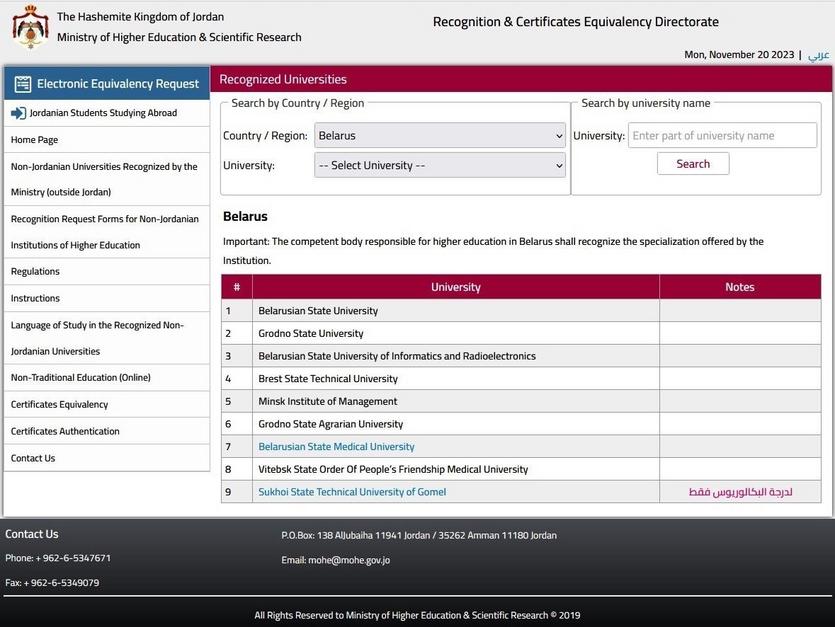Click the Electronic Equivalency Request form icon
The height and width of the screenshot is (627, 835).
pos(23,84)
